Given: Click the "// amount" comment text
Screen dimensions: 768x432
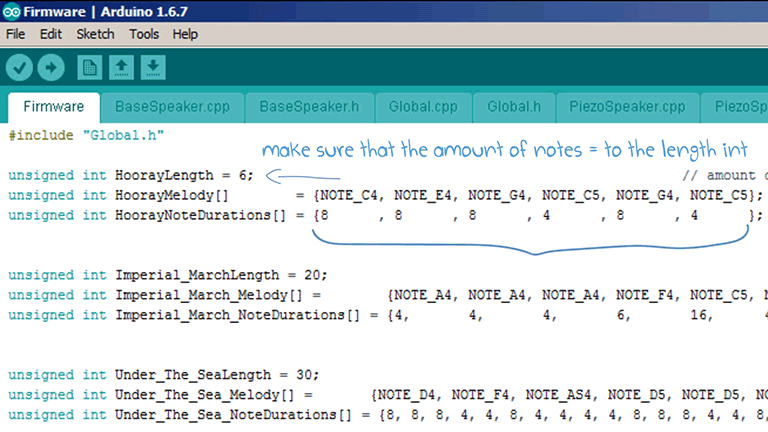Looking at the screenshot, I should point(719,175).
